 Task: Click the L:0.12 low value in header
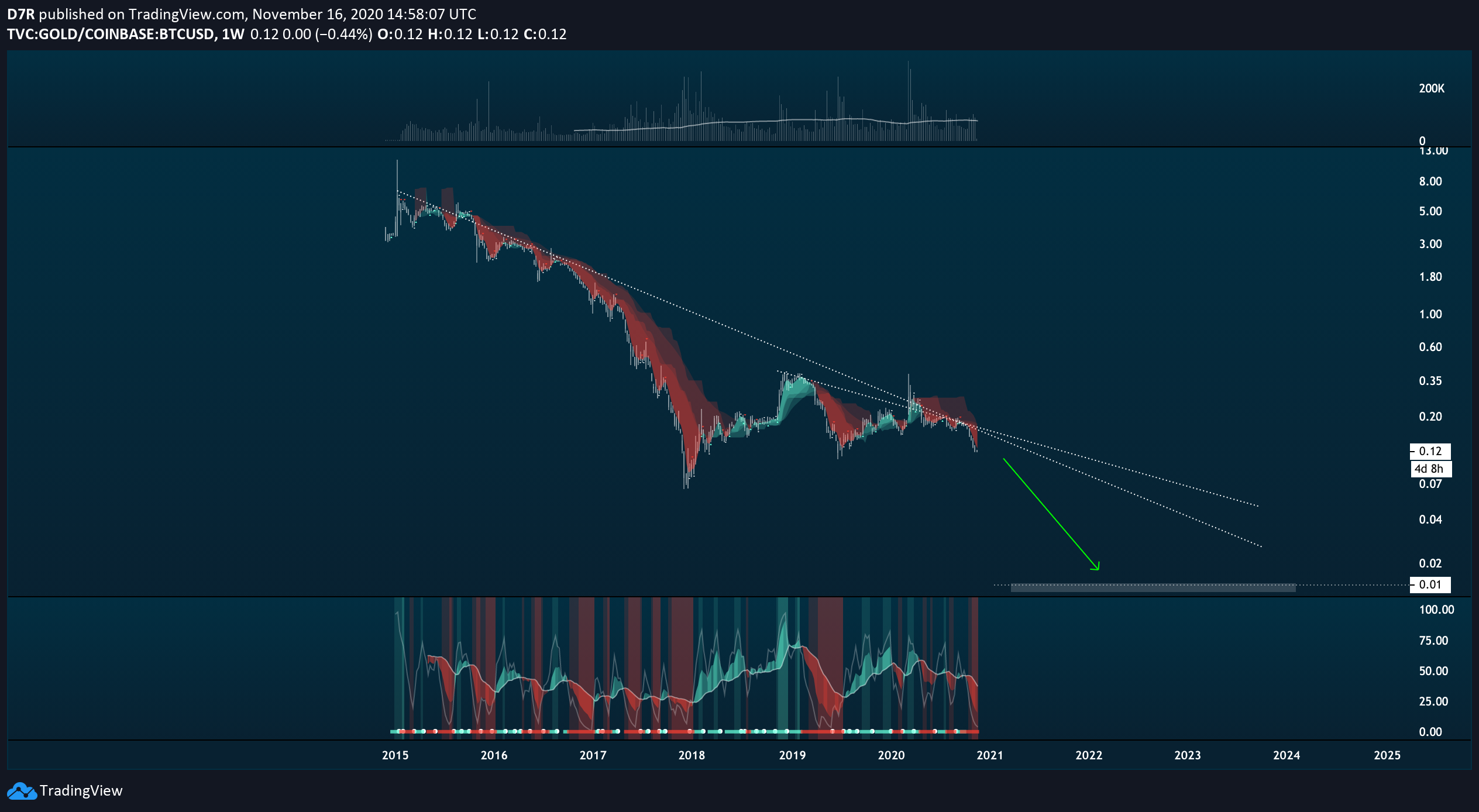click(x=498, y=34)
